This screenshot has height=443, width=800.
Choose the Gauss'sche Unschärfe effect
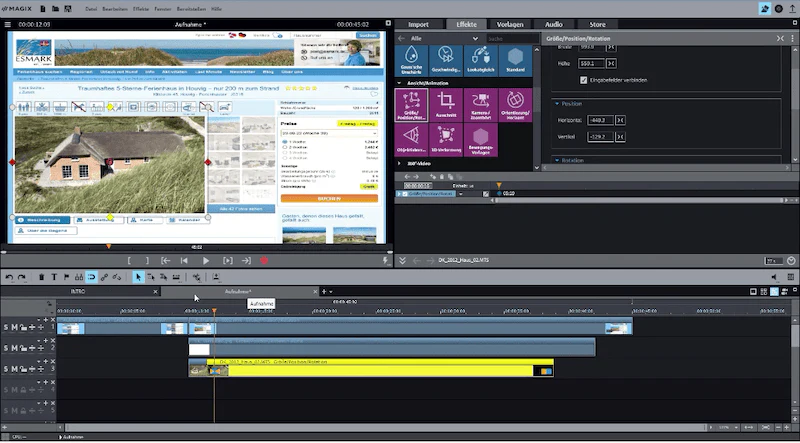click(411, 60)
